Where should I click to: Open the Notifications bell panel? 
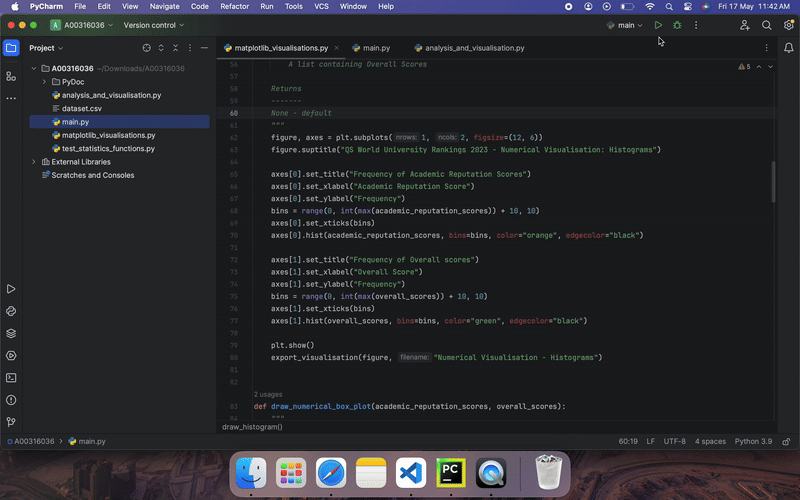click(788, 47)
